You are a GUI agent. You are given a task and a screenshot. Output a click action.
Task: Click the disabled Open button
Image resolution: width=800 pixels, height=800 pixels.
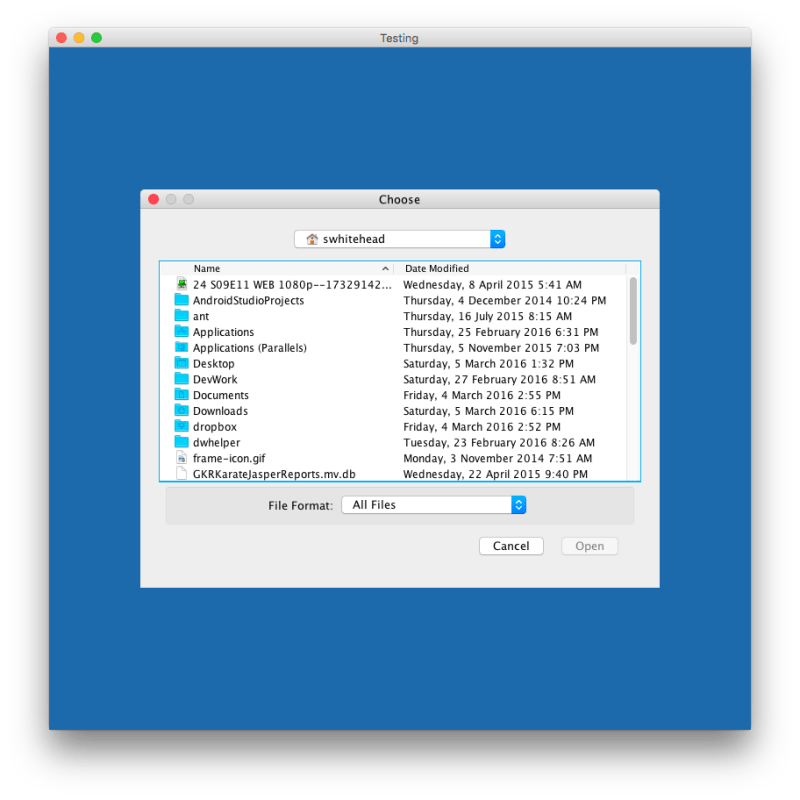point(589,546)
